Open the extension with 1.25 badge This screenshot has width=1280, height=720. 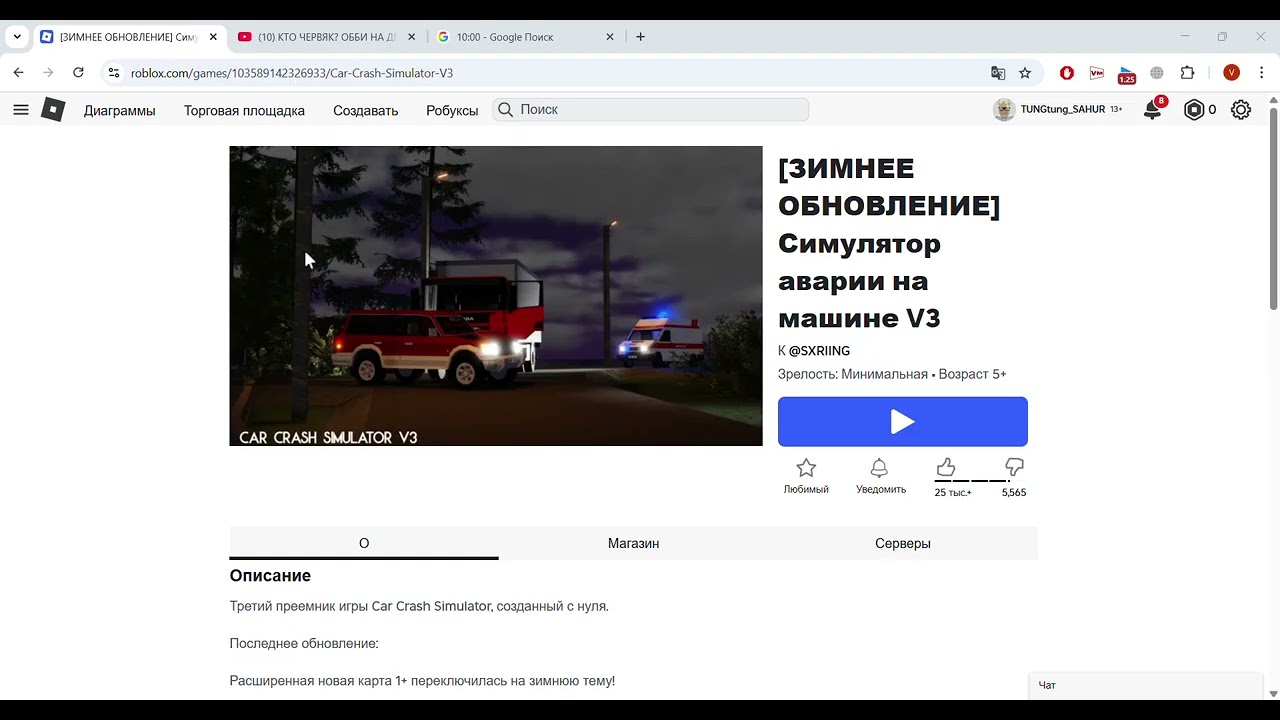[1127, 75]
